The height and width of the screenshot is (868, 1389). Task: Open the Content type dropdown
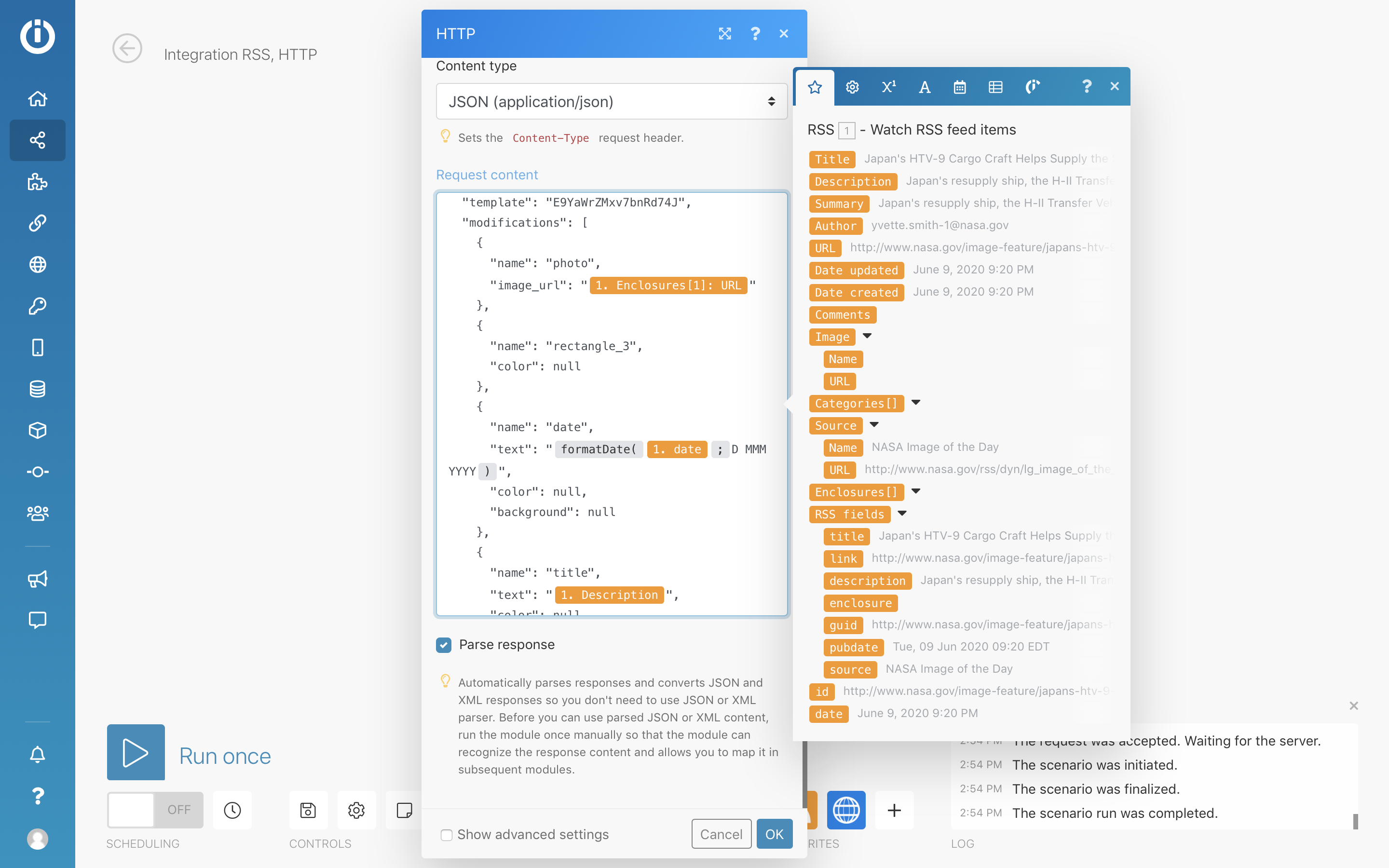pyautogui.click(x=612, y=102)
